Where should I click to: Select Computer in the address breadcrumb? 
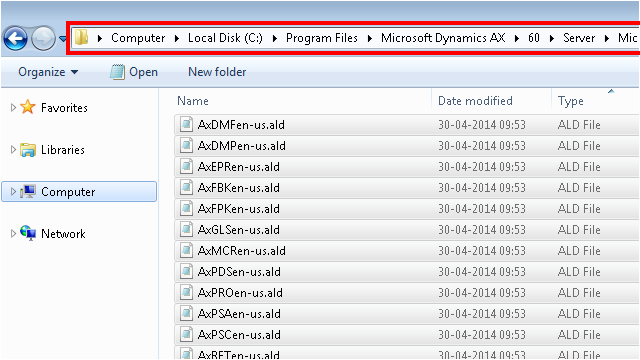[x=138, y=38]
